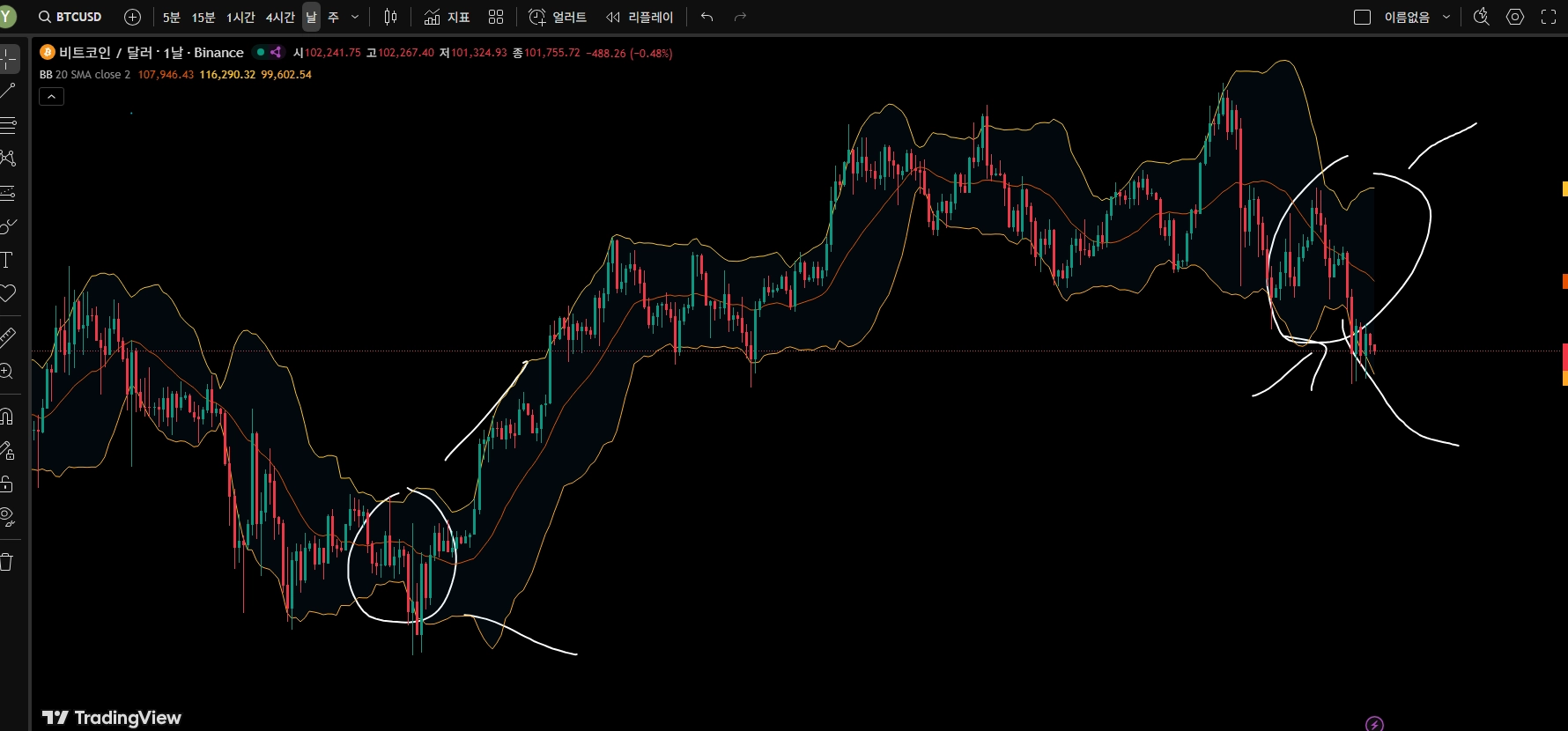The height and width of the screenshot is (731, 1568).
Task: Open the candlestick chart type selector
Action: pyautogui.click(x=391, y=17)
